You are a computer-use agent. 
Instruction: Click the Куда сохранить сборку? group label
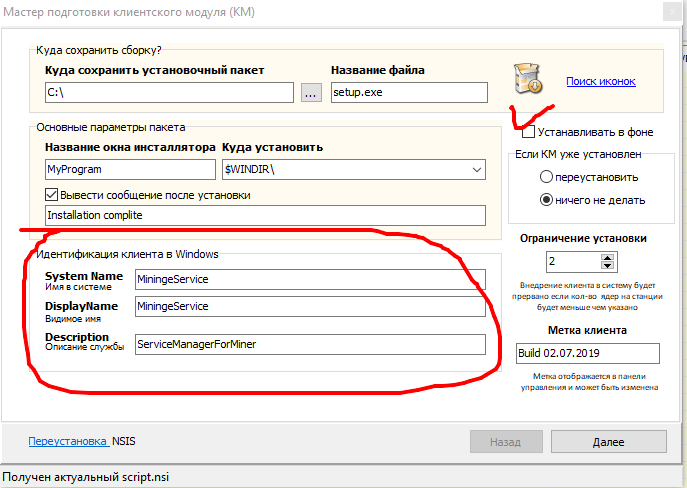click(99, 50)
